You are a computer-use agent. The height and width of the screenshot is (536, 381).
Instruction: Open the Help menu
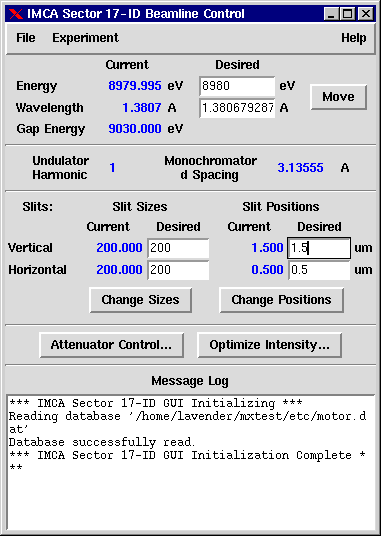pos(354,38)
